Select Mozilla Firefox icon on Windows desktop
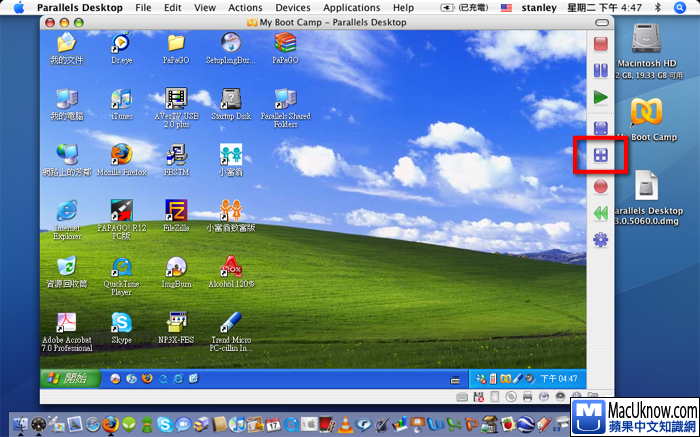This screenshot has height=437, width=700. [121, 155]
